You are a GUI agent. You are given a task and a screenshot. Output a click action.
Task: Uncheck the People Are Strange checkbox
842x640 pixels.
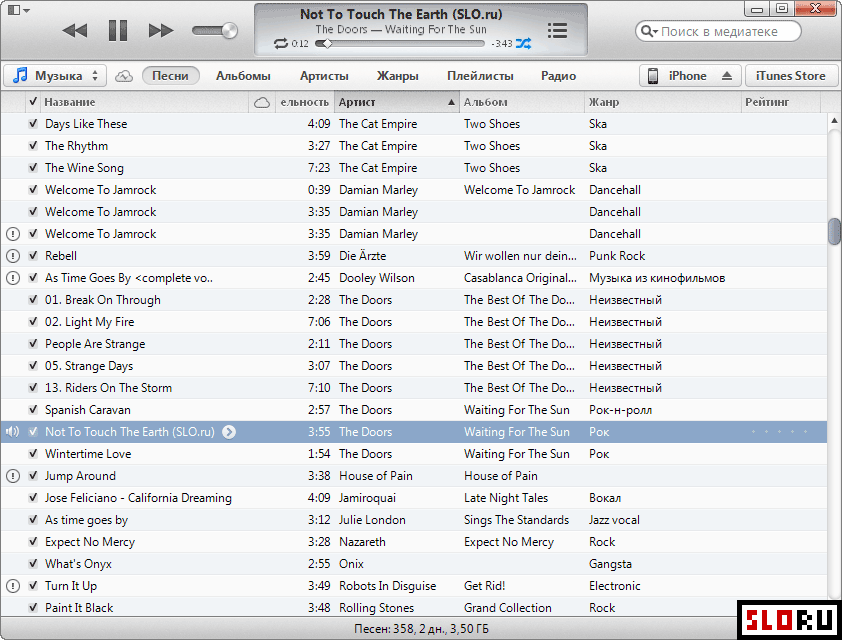point(33,344)
